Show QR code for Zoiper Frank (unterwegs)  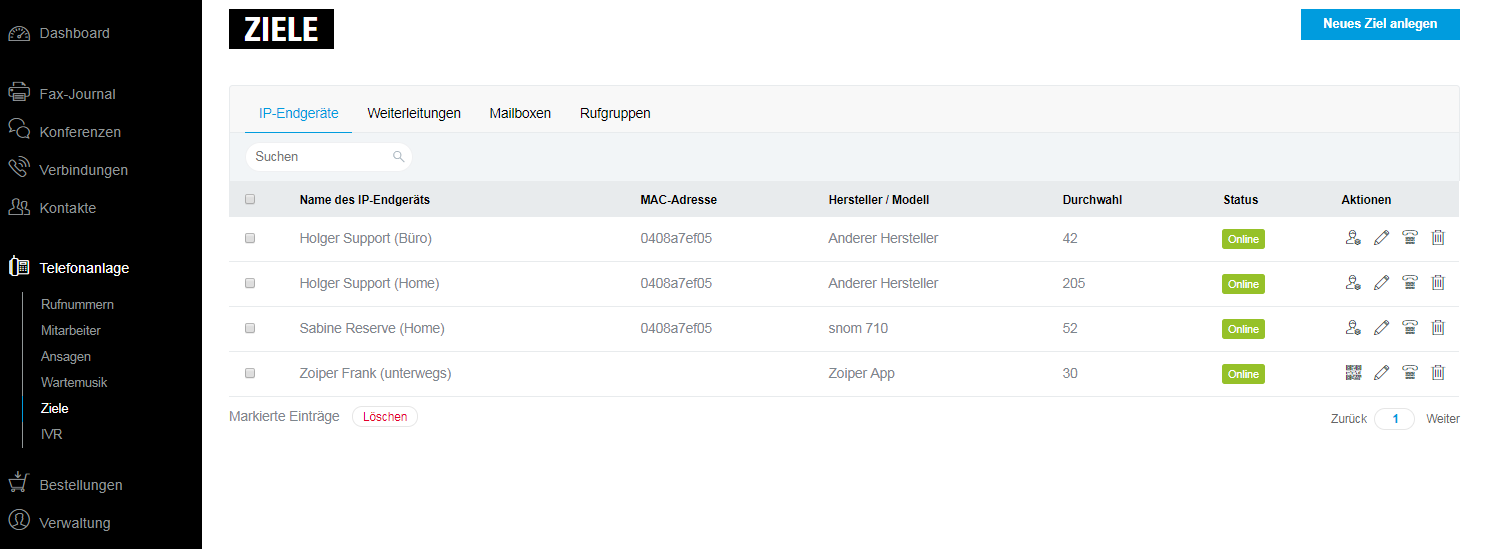[x=1353, y=373]
